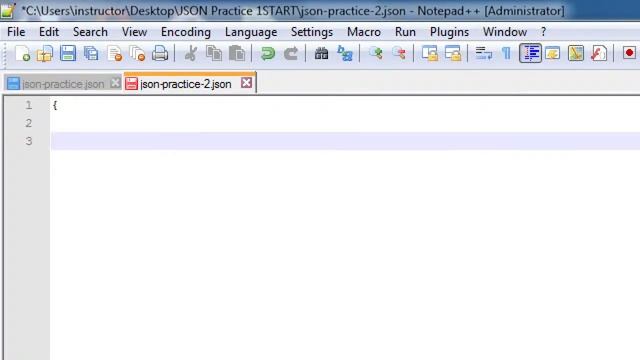The width and height of the screenshot is (640, 360).
Task: Toggle the indent guide button
Action: pyautogui.click(x=530, y=53)
